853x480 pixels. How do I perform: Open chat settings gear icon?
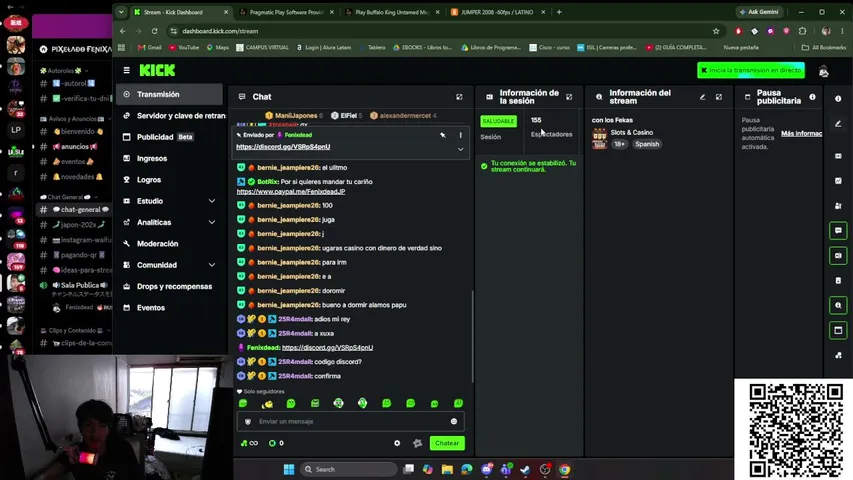click(397, 443)
